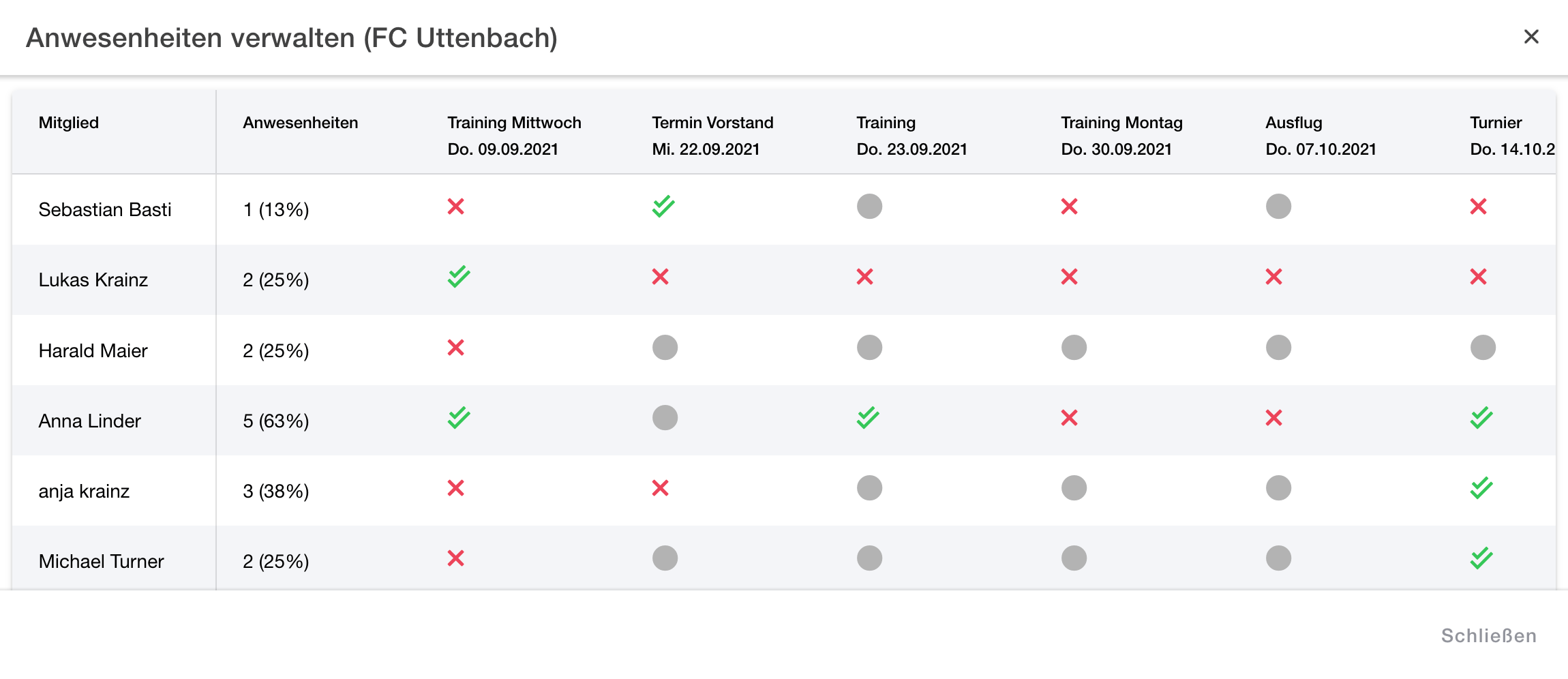Screen dimensions: 1568x679
Task: Click Lukas Krainz's red X for Training 23.09.2021
Action: pos(864,277)
